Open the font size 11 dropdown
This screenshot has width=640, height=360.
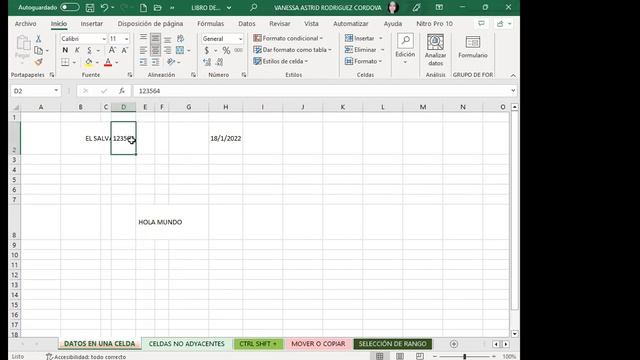coord(127,38)
